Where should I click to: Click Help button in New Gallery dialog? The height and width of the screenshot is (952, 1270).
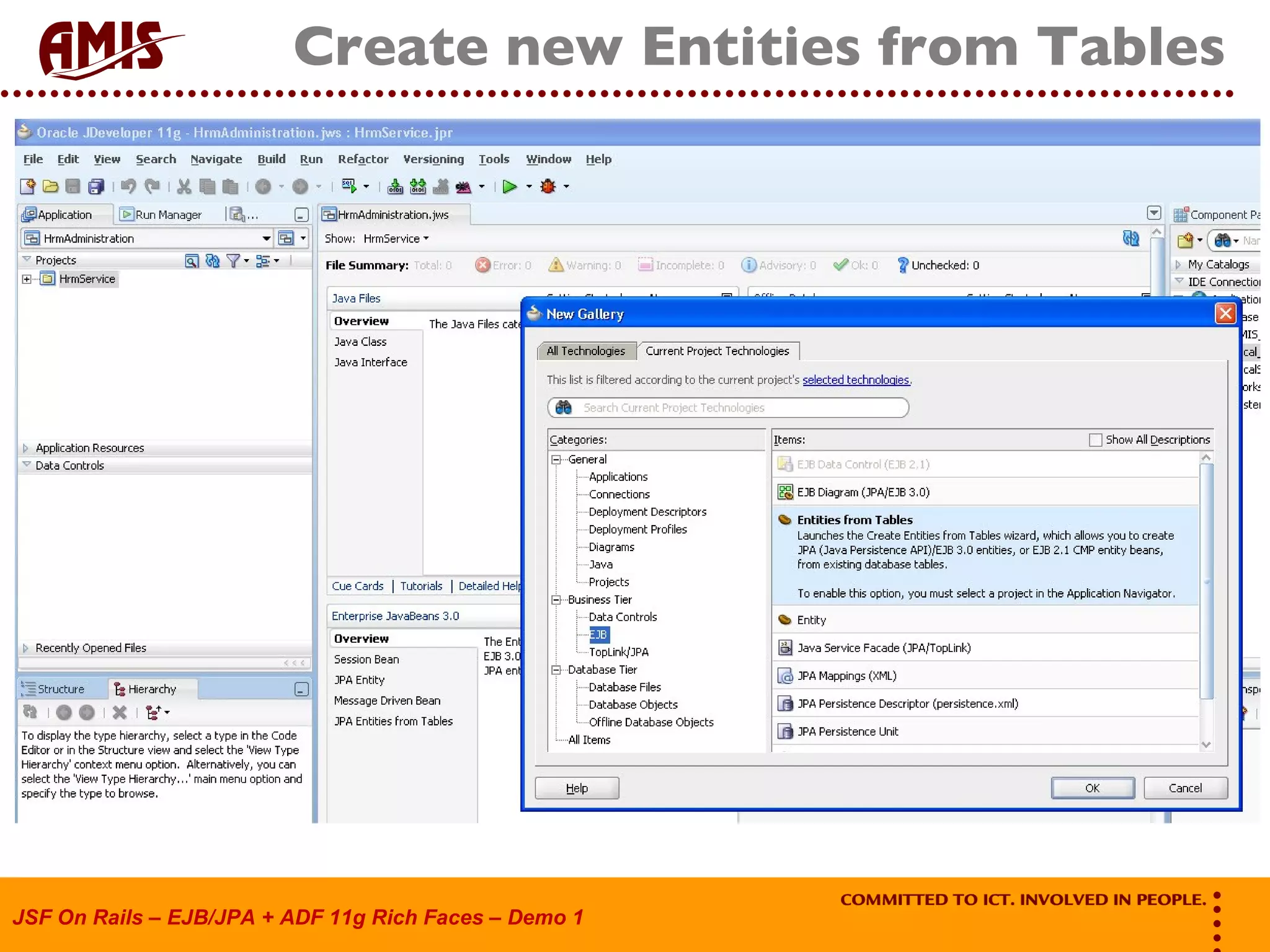click(577, 788)
